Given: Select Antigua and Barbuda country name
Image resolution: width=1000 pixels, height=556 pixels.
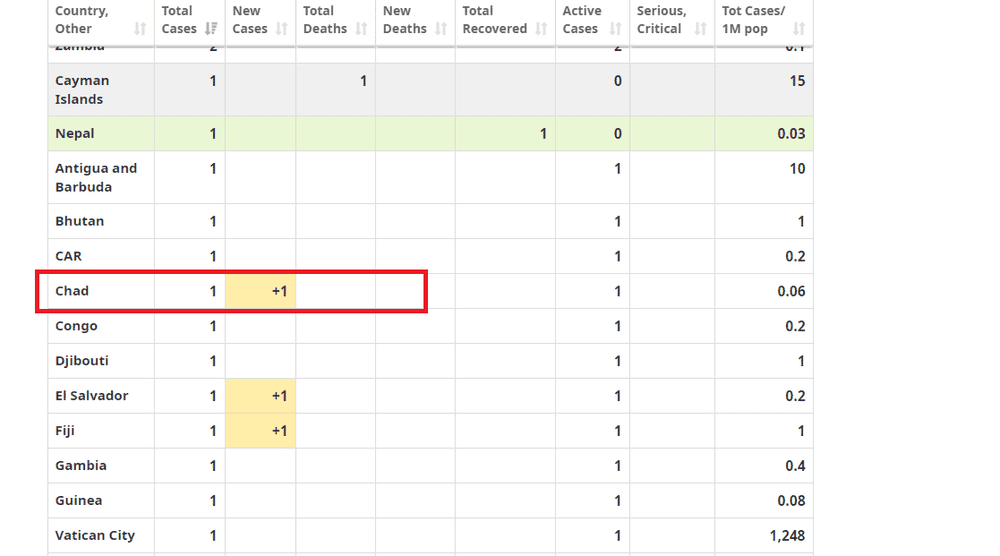Looking at the screenshot, I should [96, 177].
